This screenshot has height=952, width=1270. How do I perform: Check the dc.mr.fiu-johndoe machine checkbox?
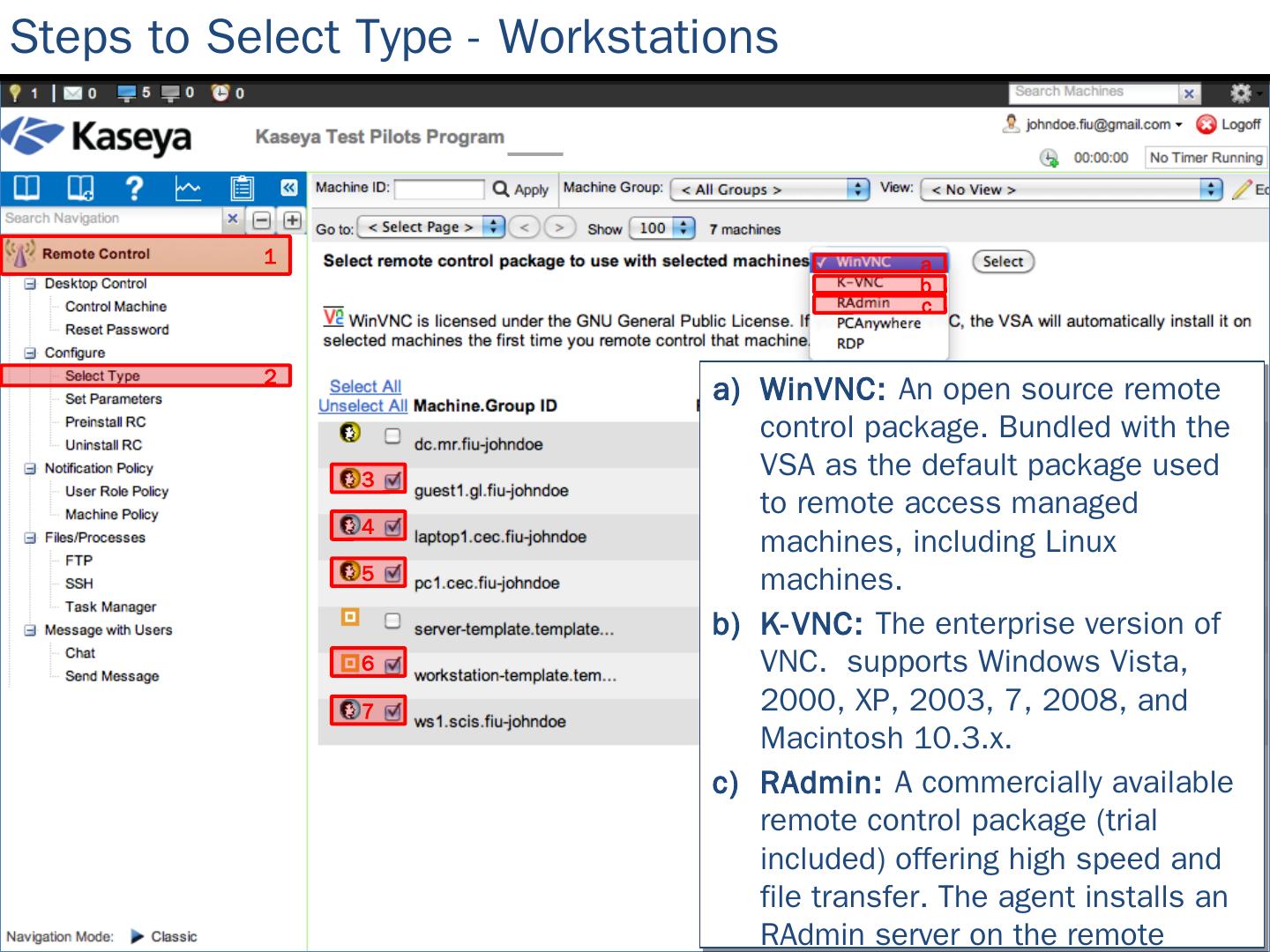(x=392, y=435)
